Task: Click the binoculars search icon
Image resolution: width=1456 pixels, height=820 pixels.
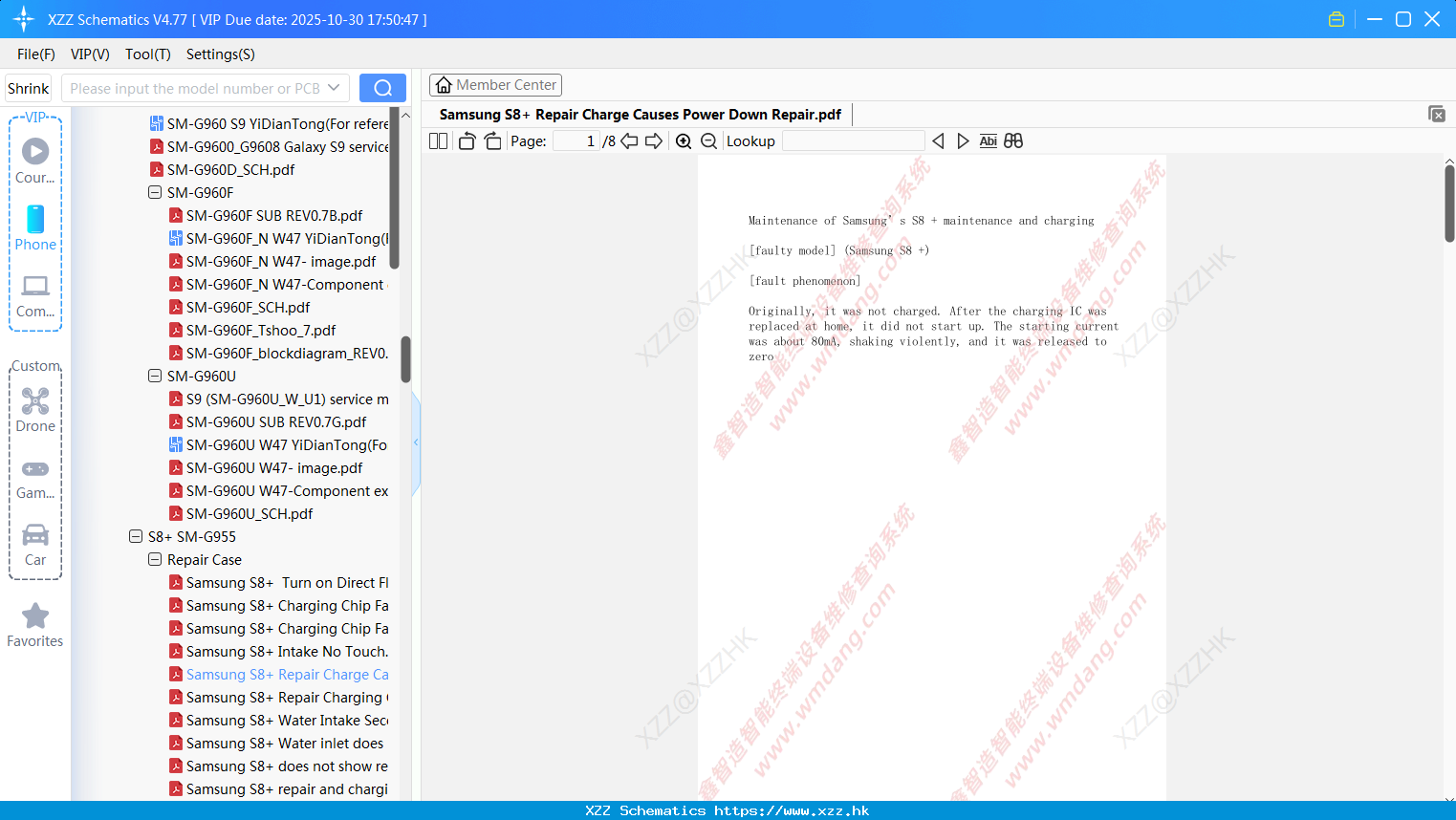Action: click(x=1013, y=140)
